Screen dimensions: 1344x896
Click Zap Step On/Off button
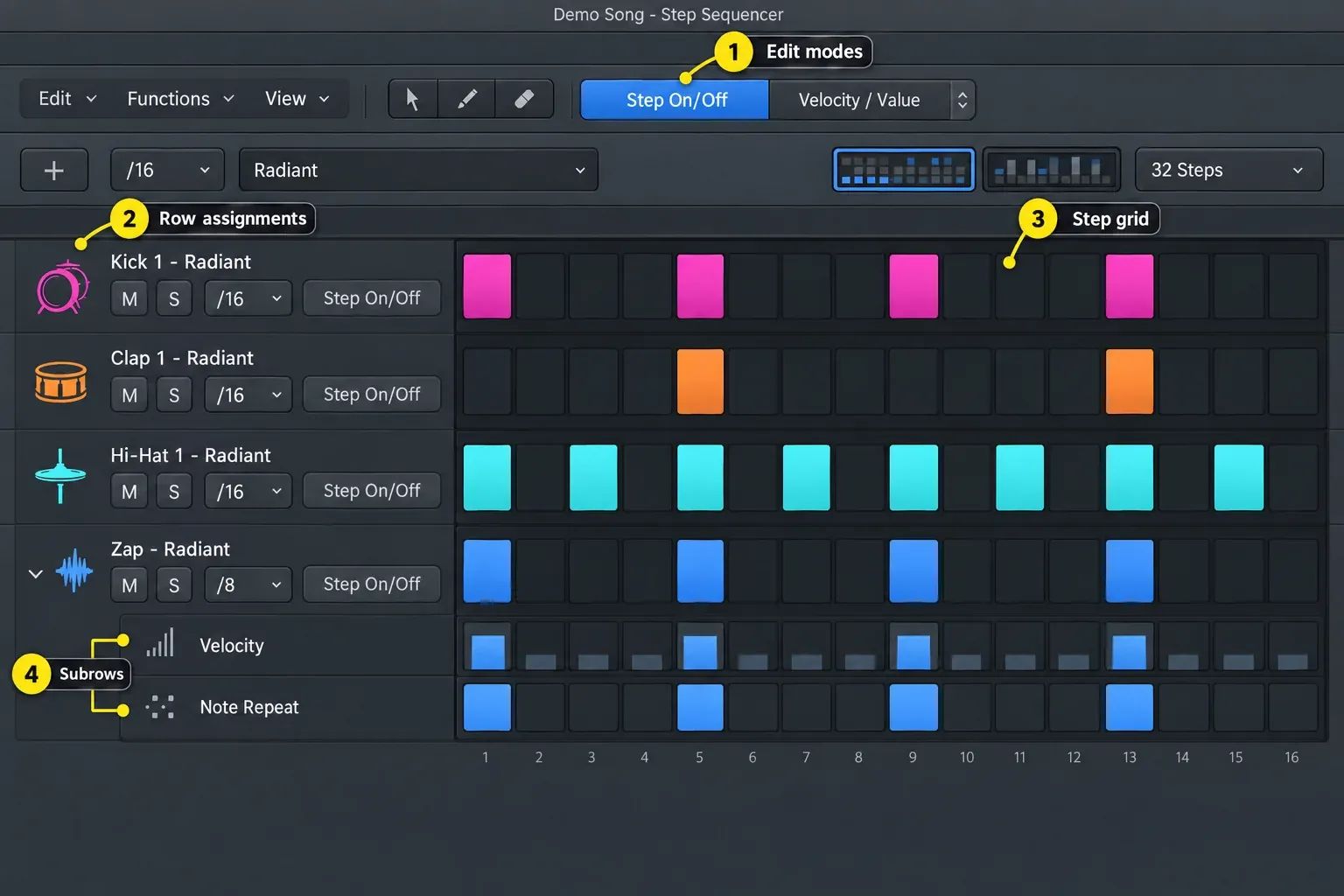pyautogui.click(x=372, y=584)
